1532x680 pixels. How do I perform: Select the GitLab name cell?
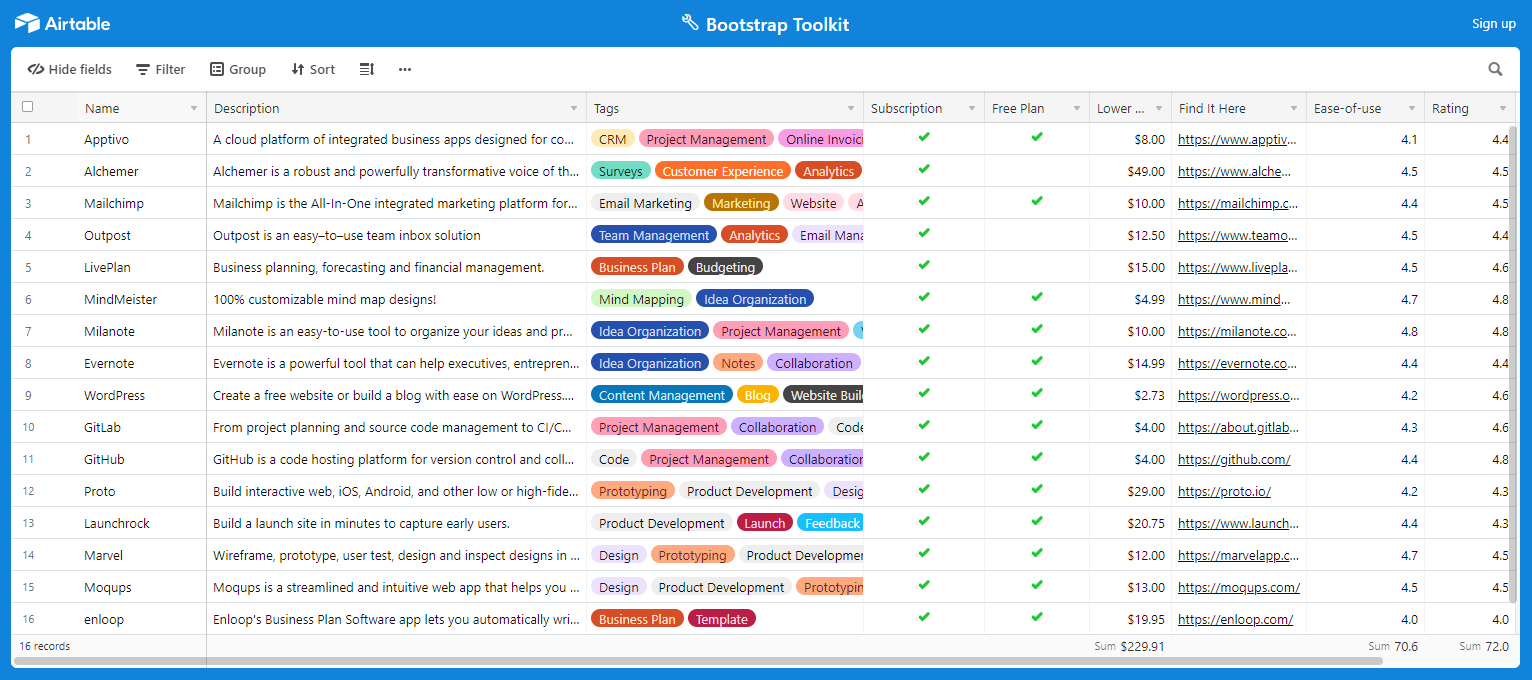pyautogui.click(x=141, y=427)
